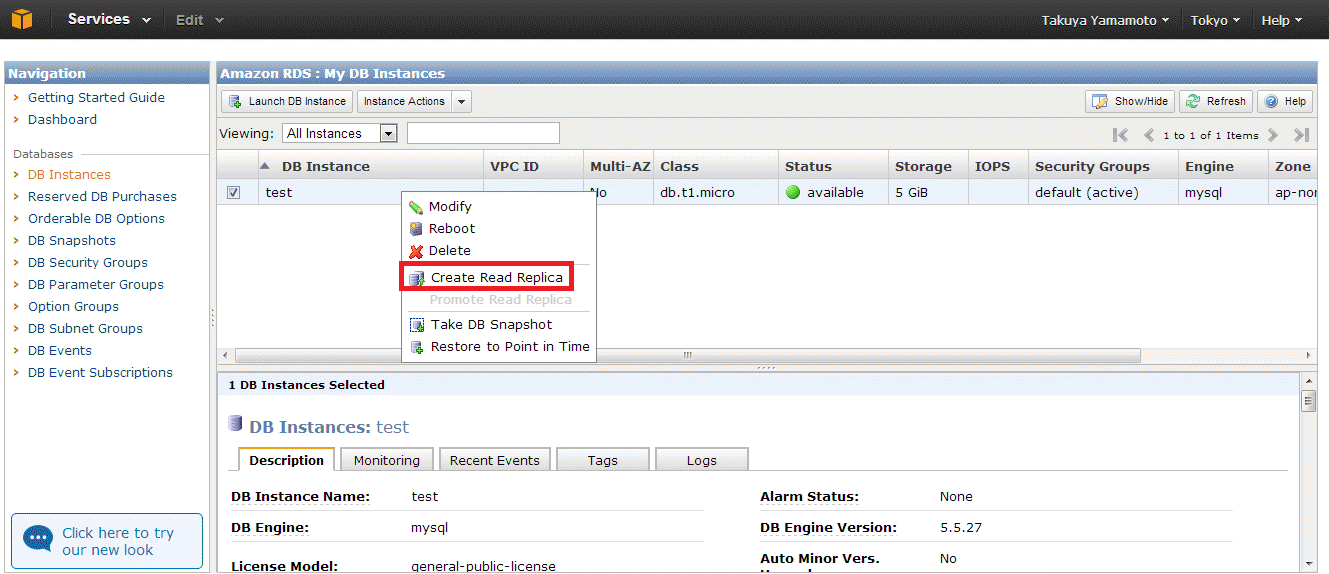Click Launch DB Instance button
Screen dimensions: 1329x574
pyautogui.click(x=287, y=101)
